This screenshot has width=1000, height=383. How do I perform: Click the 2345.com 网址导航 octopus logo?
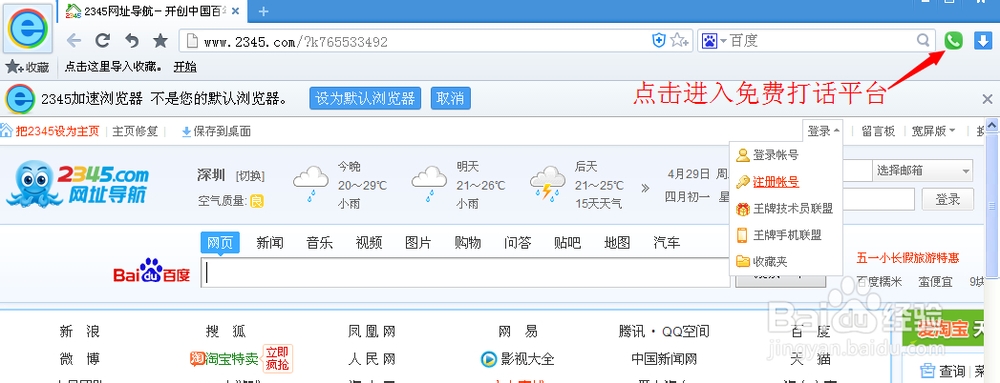pos(77,184)
